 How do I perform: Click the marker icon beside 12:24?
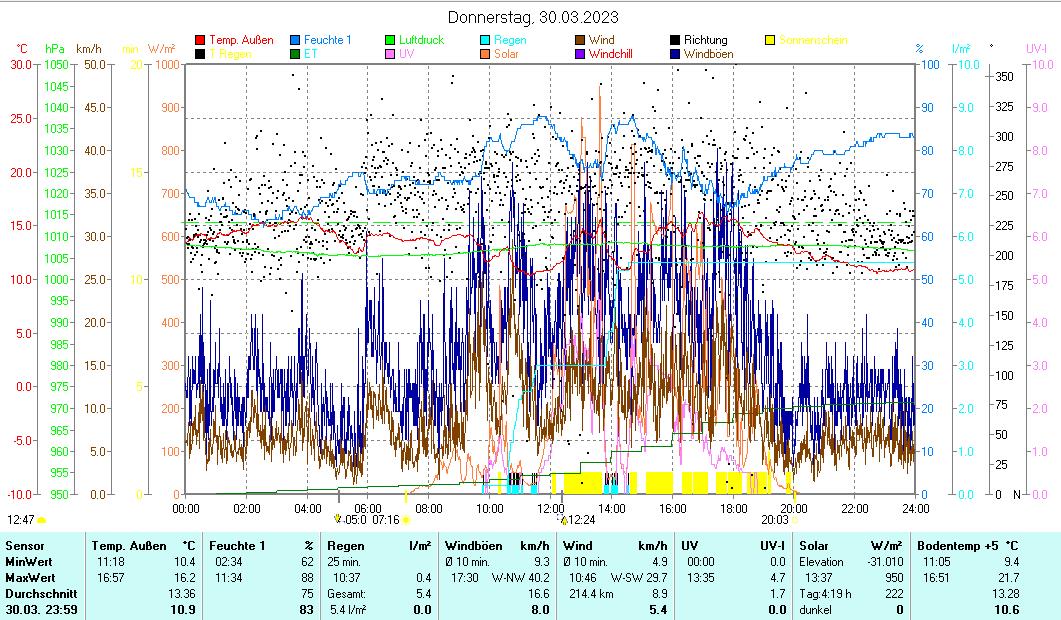click(564, 520)
